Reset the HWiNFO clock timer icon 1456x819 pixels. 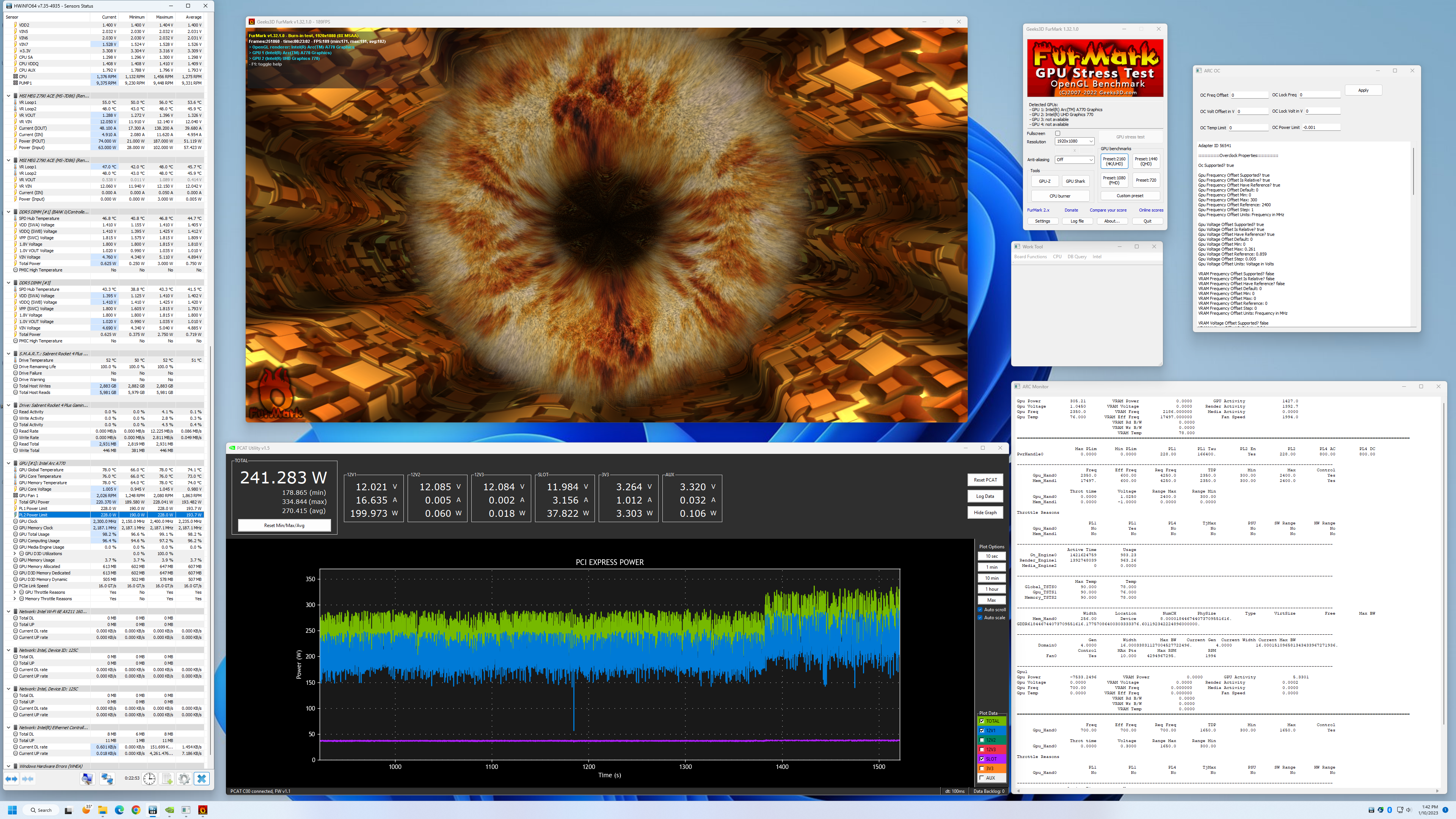[149, 778]
